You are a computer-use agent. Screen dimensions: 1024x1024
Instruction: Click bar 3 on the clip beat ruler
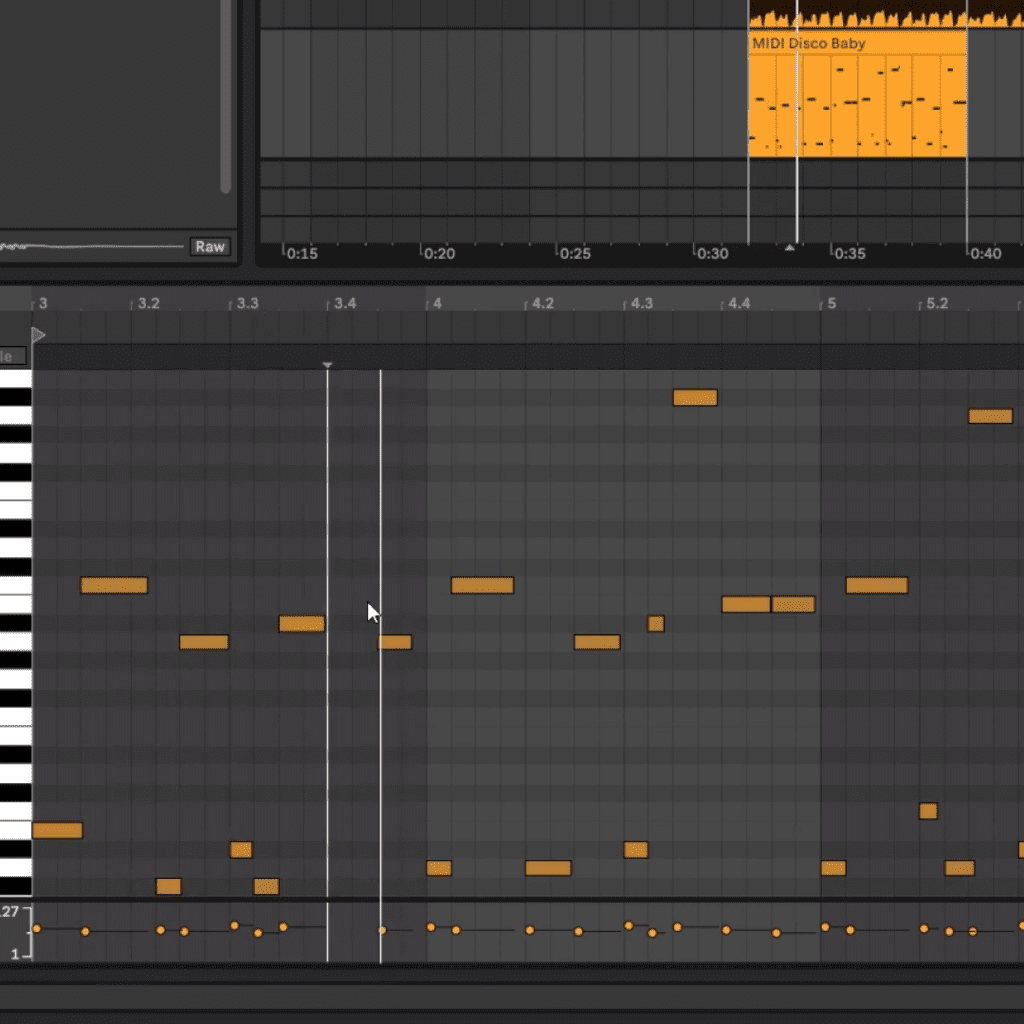[x=43, y=303]
